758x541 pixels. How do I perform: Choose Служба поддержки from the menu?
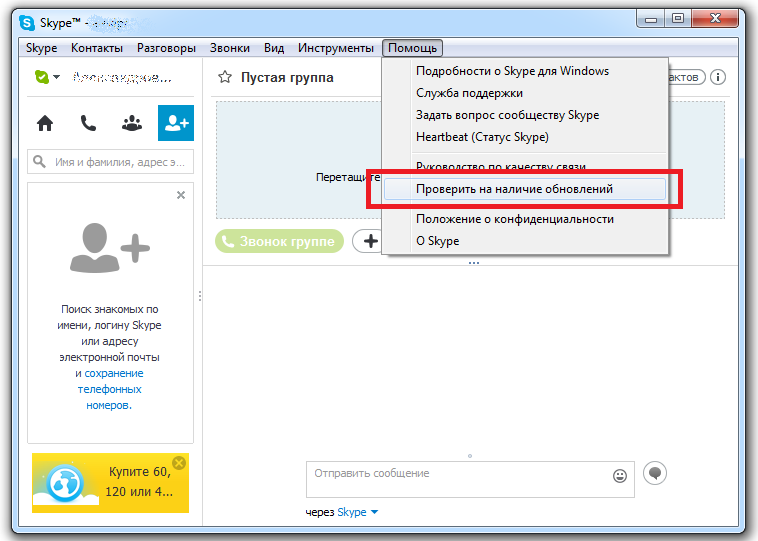click(525, 93)
